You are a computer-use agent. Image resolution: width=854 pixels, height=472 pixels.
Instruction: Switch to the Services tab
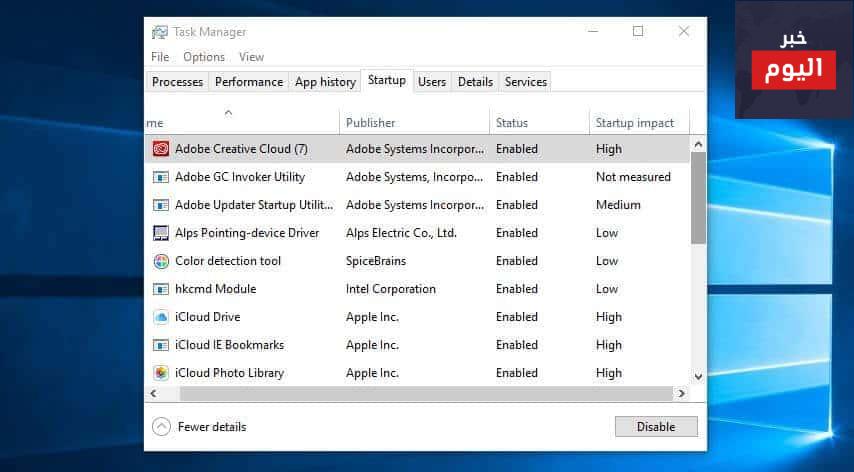[526, 82]
